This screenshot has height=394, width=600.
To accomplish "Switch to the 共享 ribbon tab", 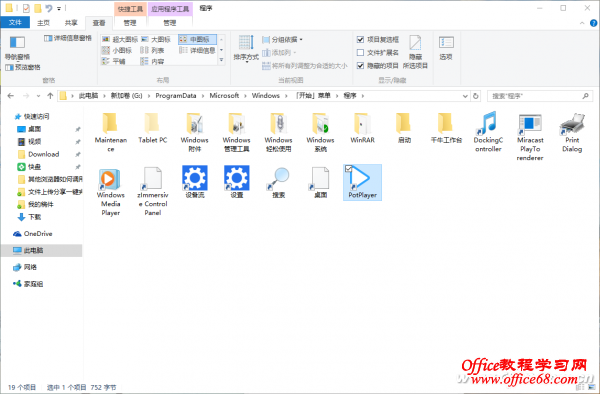I will [x=71, y=23].
